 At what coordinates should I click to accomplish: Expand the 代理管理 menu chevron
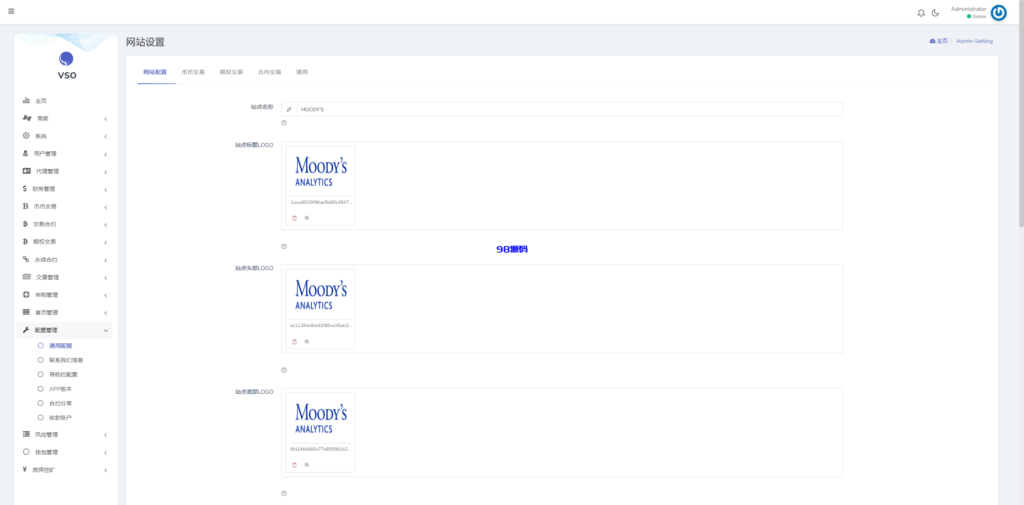point(106,172)
